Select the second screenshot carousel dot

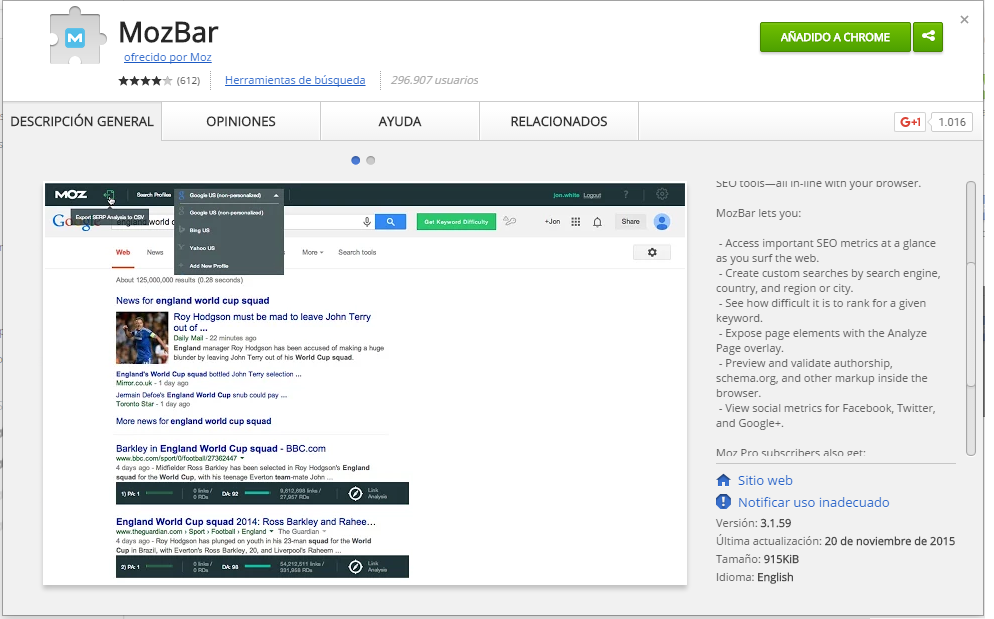coord(371,160)
